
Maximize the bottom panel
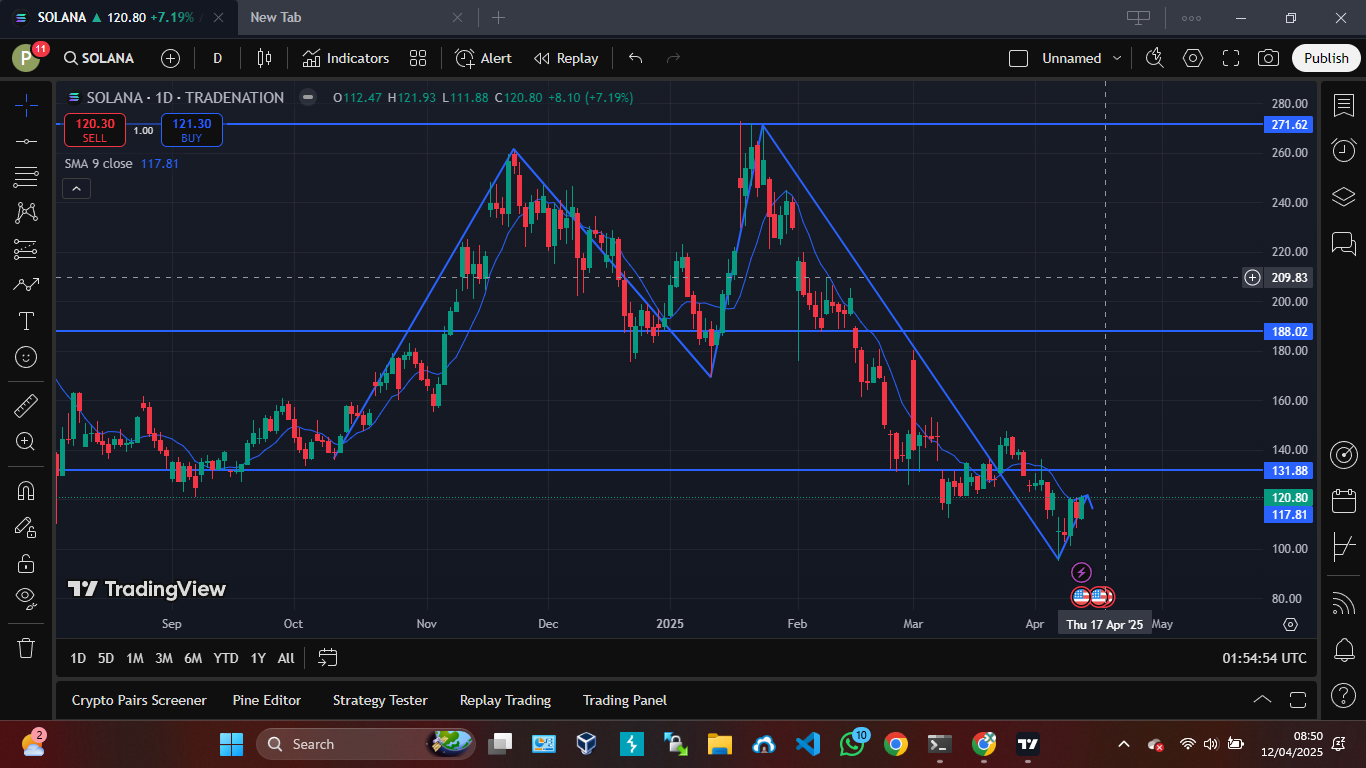(x=1298, y=700)
